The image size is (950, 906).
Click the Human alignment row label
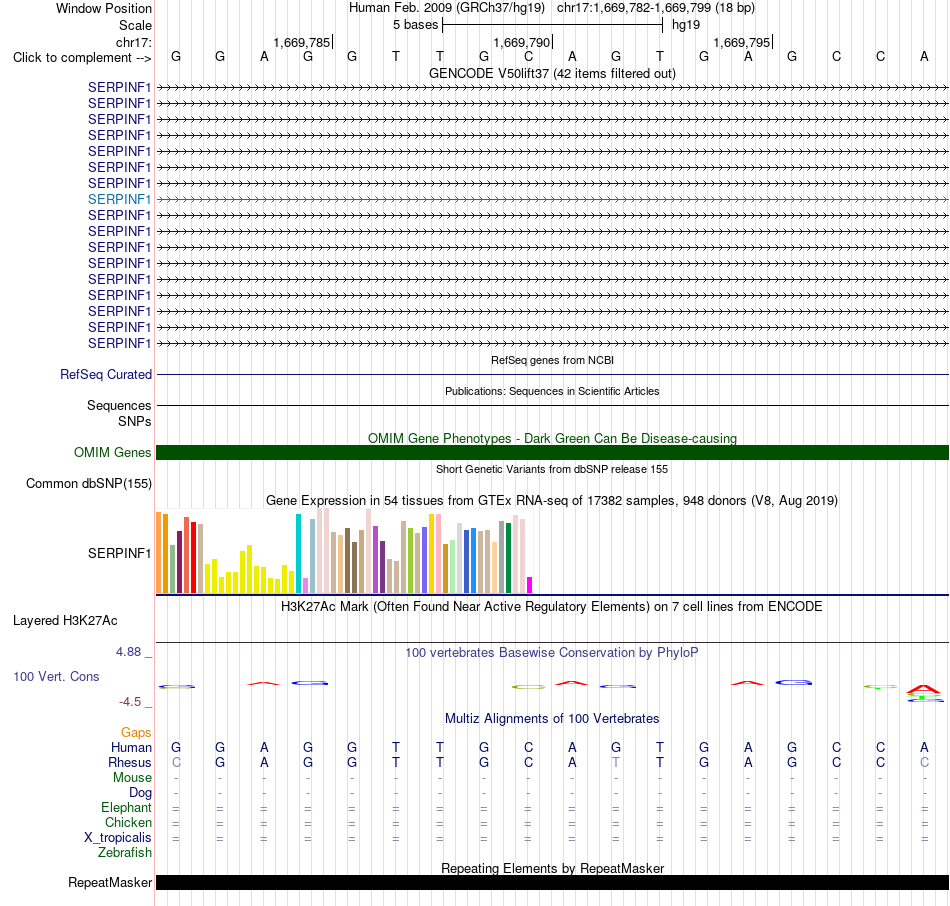131,748
